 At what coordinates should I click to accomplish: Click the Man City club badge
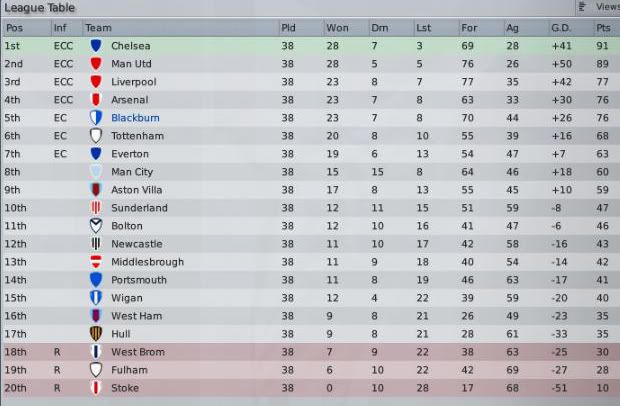click(96, 172)
